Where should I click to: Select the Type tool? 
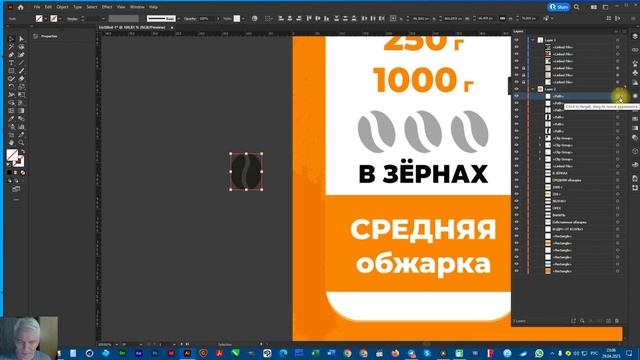click(x=11, y=63)
